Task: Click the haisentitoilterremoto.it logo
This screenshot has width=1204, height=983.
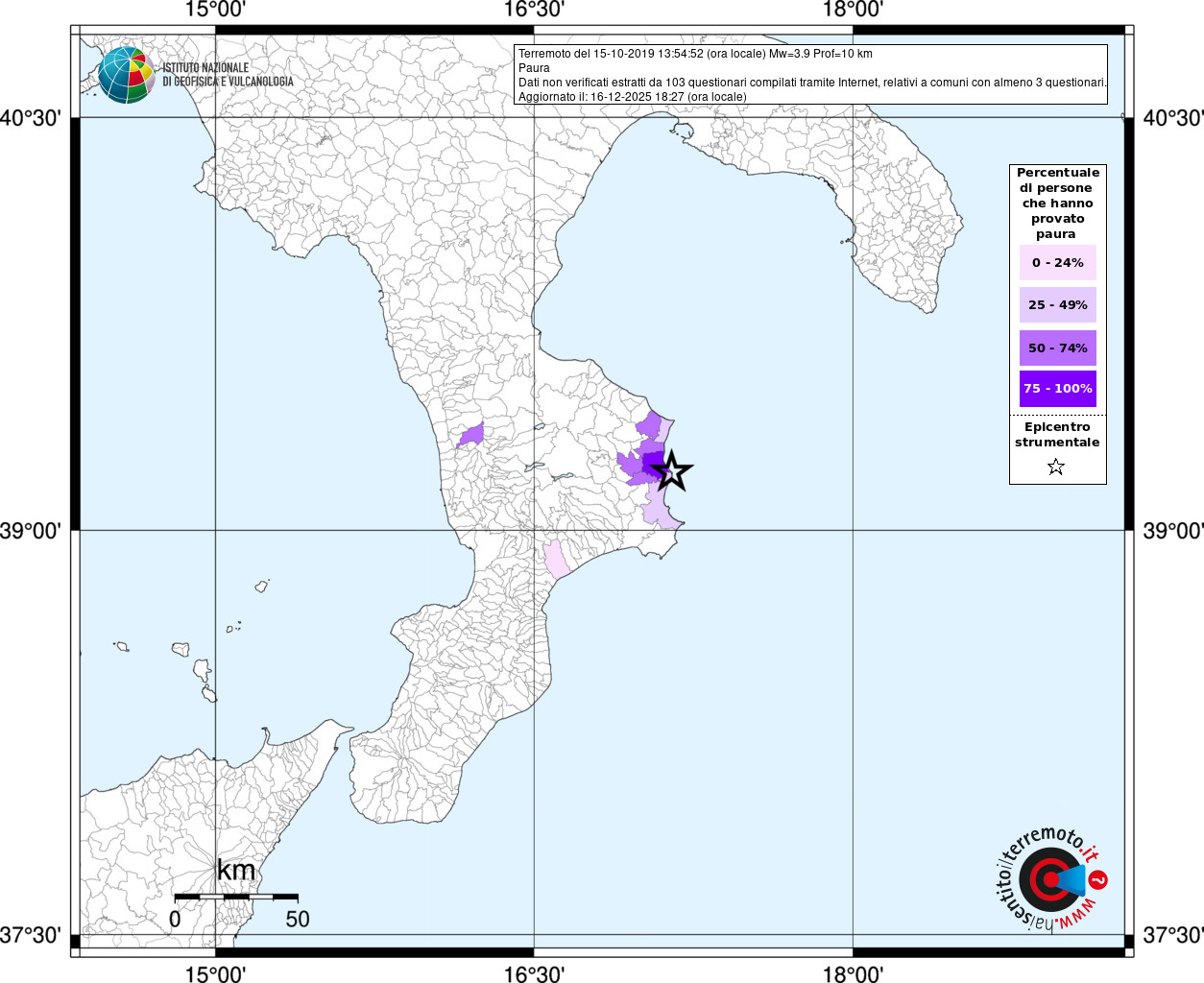Action: click(x=1051, y=878)
